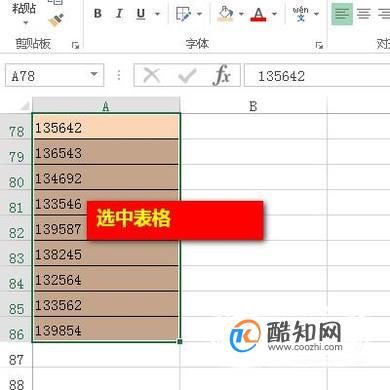Click cell containing 135642

tap(106, 127)
